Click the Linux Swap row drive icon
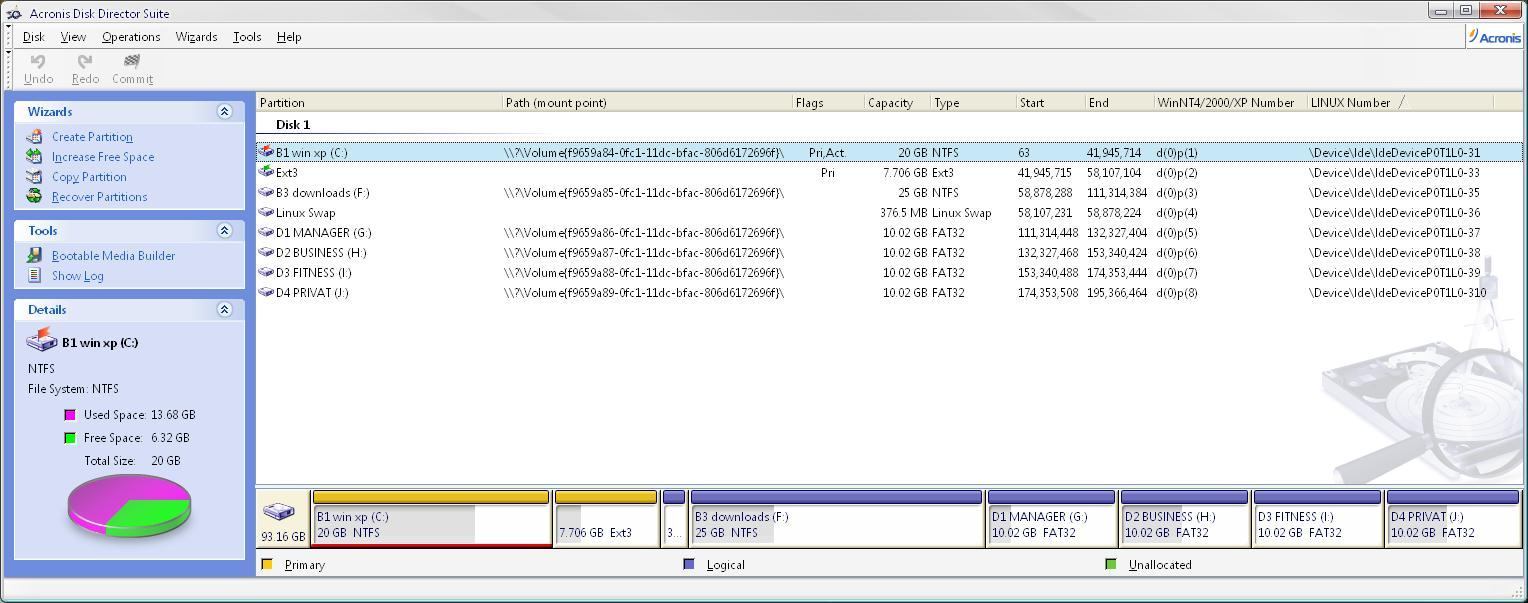The image size is (1528, 603). coord(266,212)
